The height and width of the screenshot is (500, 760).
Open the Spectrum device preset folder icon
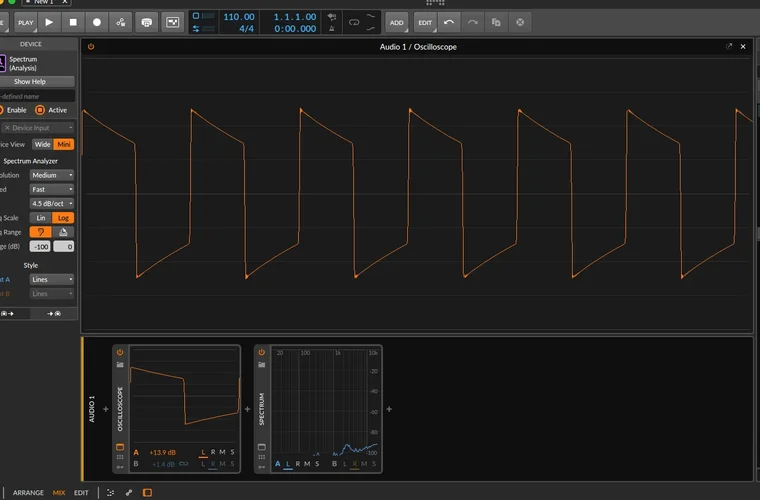point(261,365)
